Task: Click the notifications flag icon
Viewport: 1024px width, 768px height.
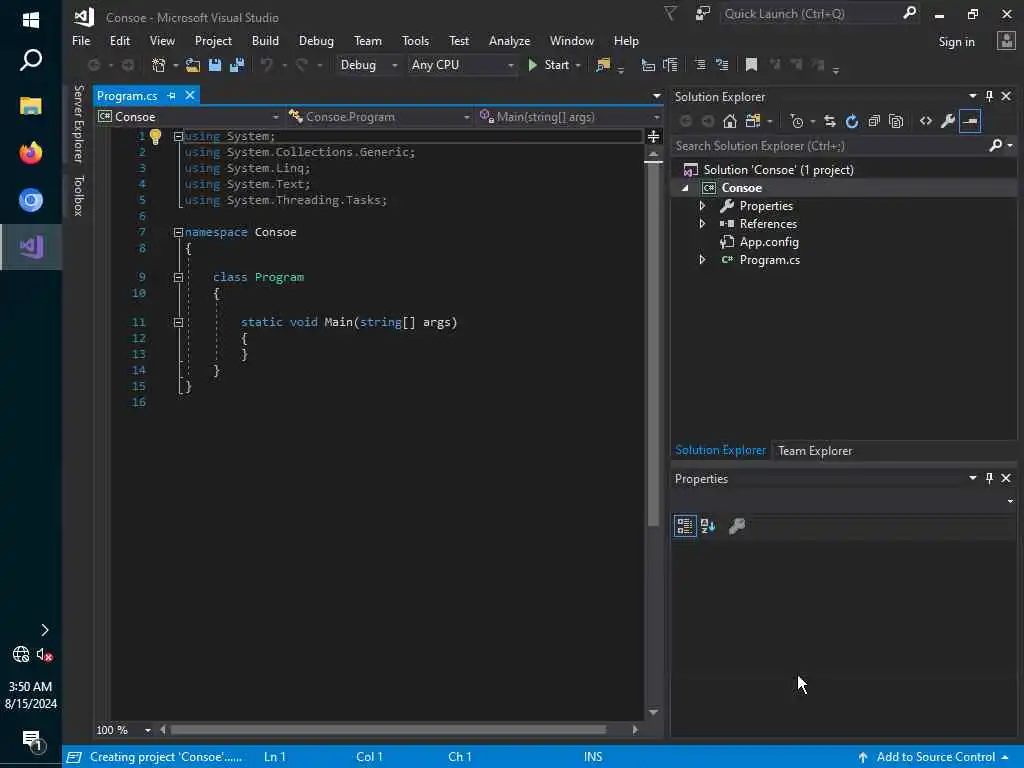Action: coord(671,14)
